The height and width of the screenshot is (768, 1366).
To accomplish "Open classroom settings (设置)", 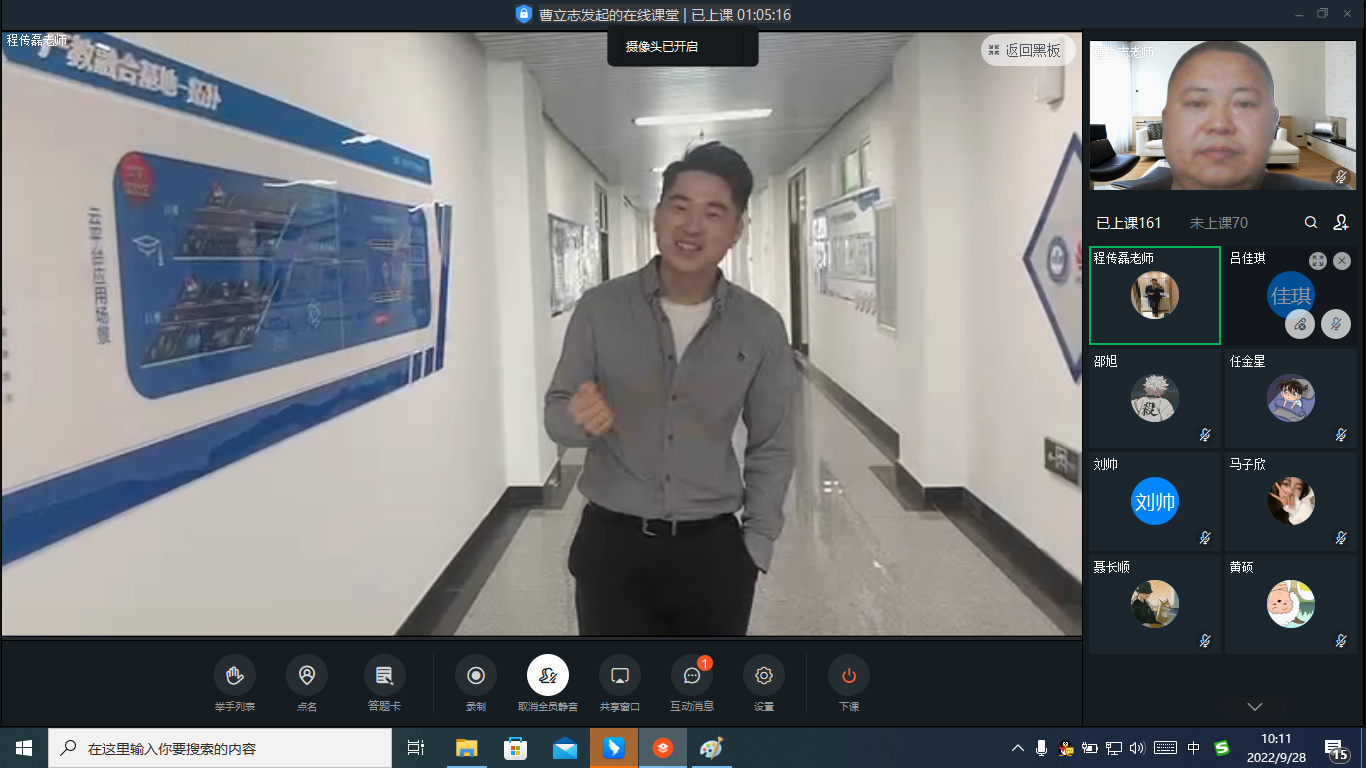I will point(764,676).
